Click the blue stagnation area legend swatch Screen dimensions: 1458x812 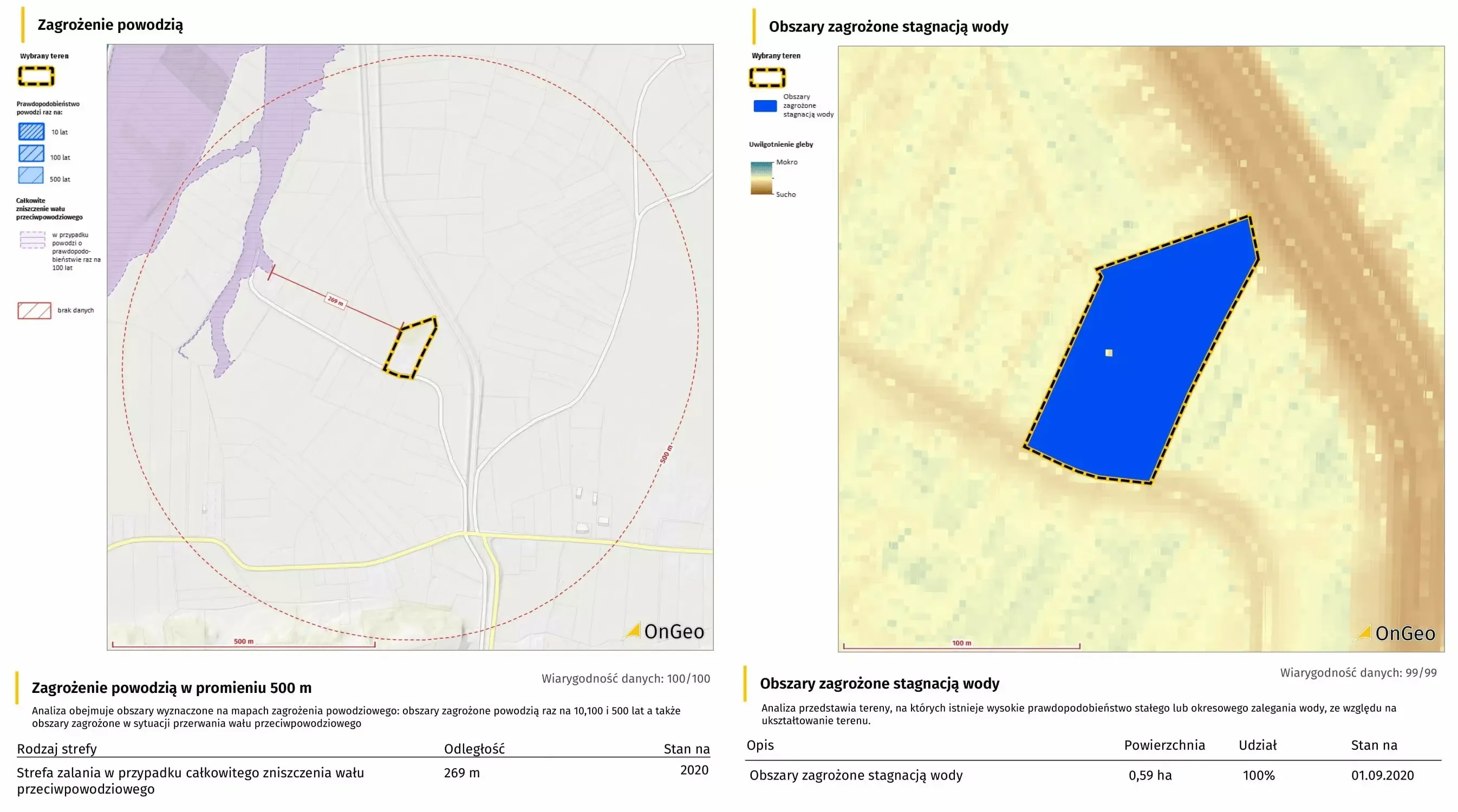click(765, 106)
